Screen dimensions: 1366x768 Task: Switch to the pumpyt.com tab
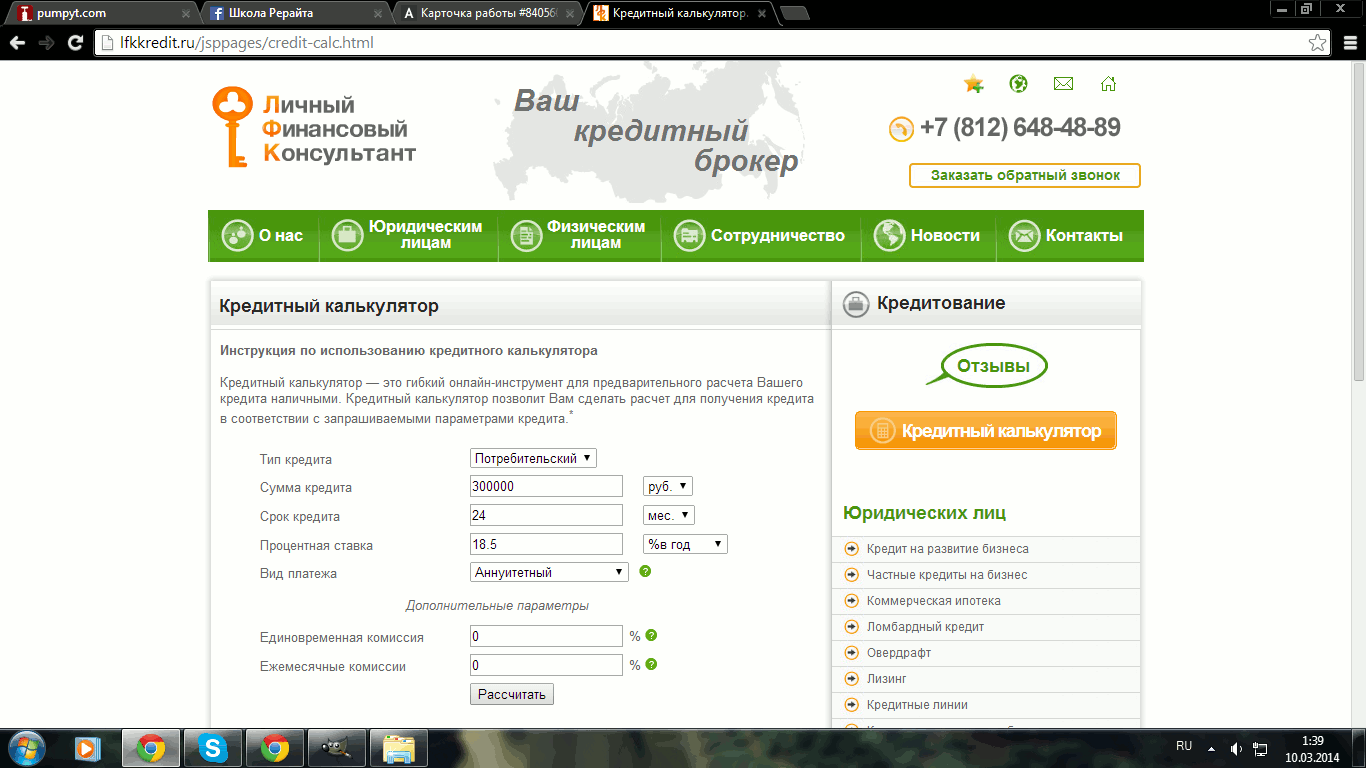pyautogui.click(x=100, y=13)
